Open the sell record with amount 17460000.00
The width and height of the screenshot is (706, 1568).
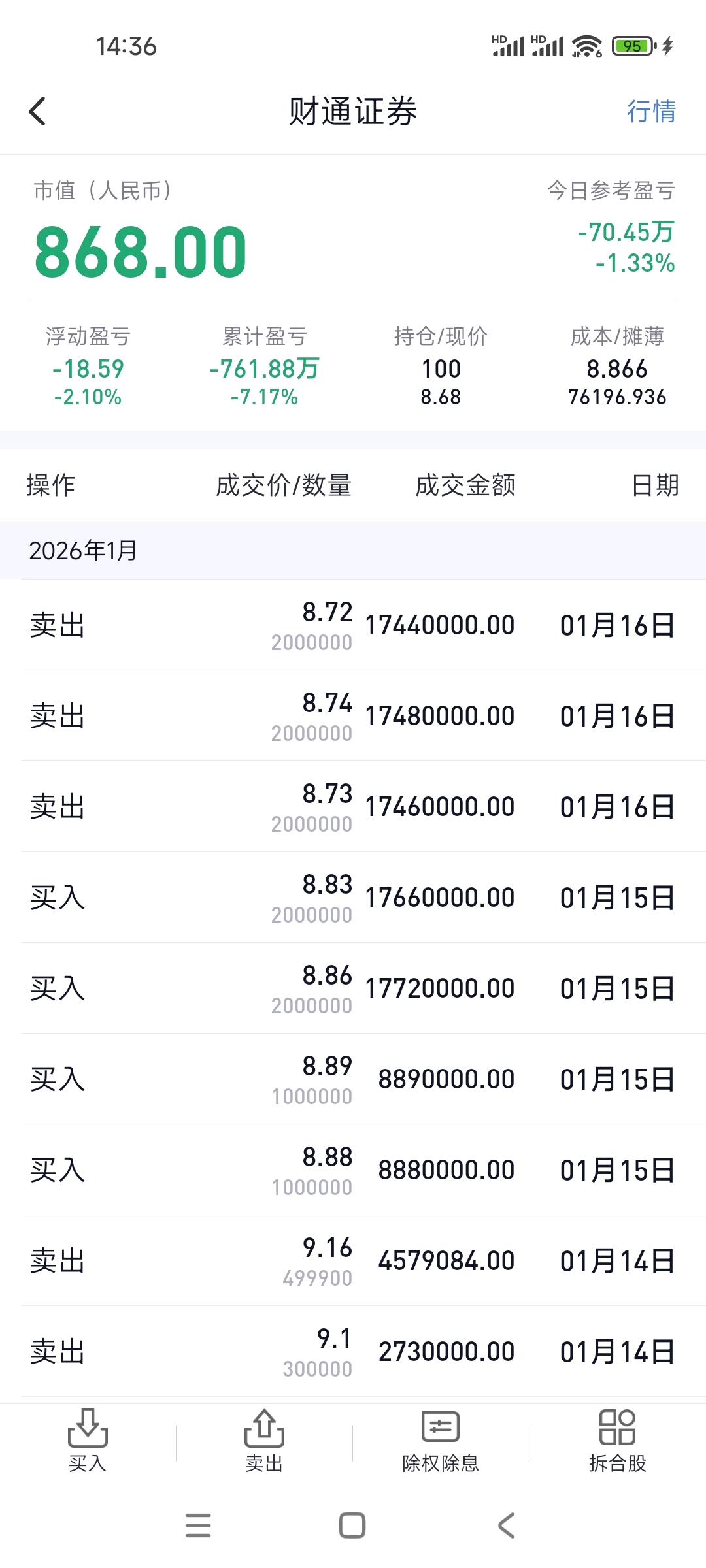pyautogui.click(x=353, y=807)
